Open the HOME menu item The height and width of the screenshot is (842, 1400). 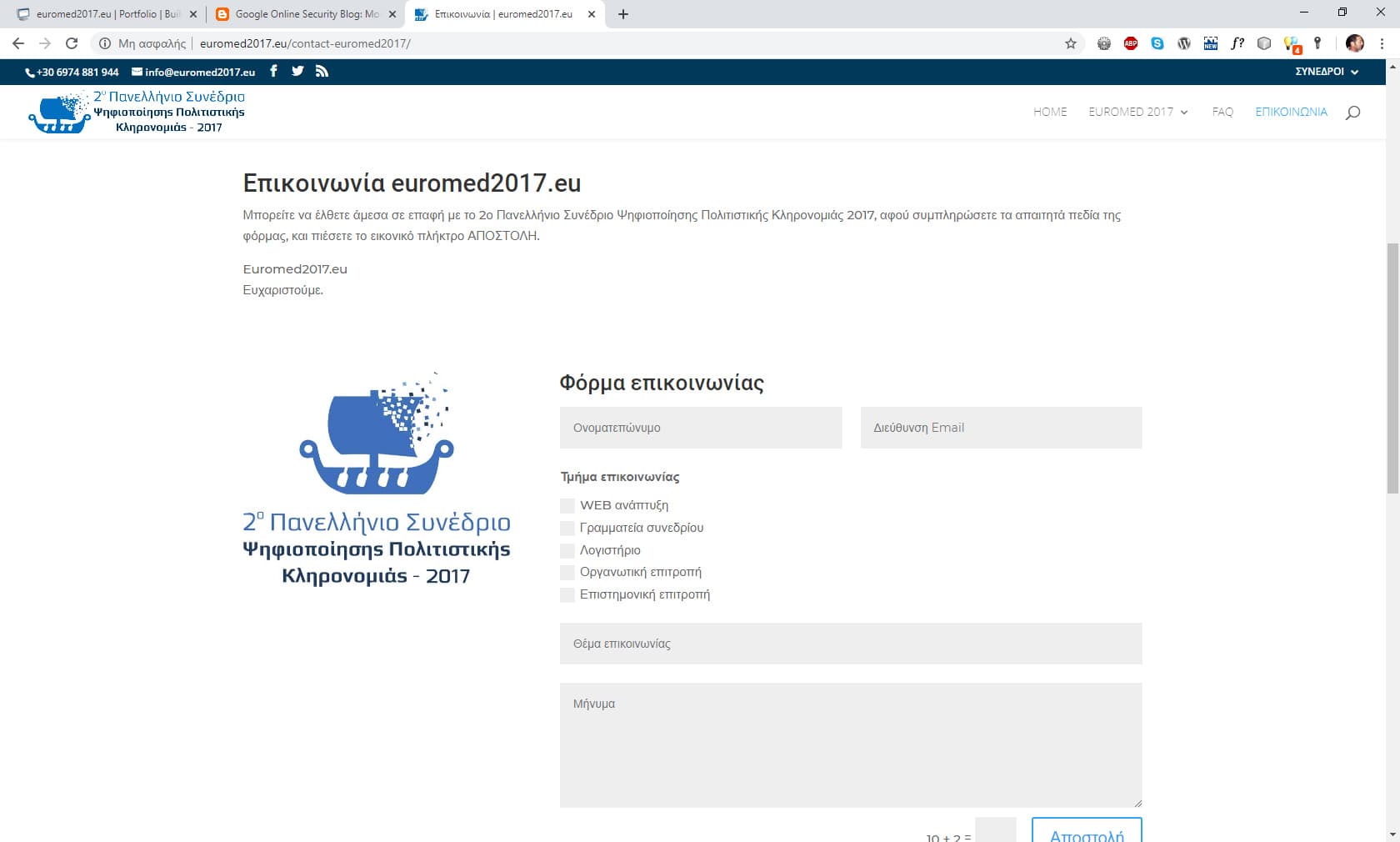[1050, 112]
